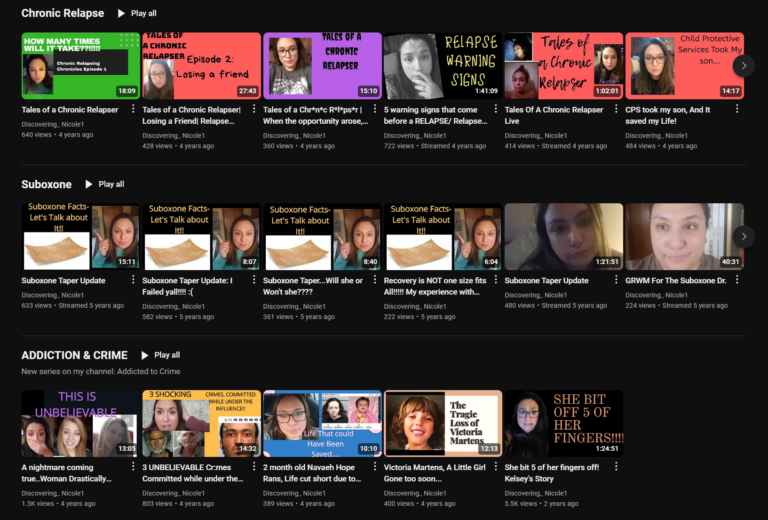Open the 1:21:51 Suboxone Taper Update thumbnail

[564, 236]
